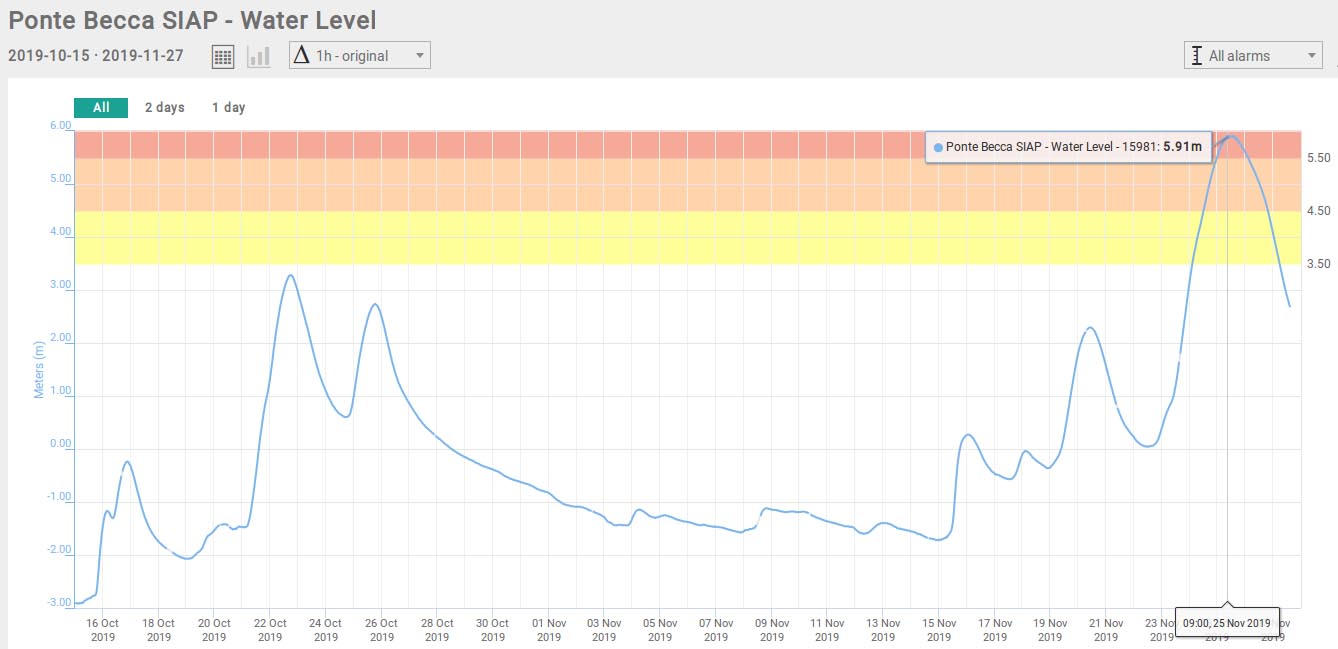1338x649 pixels.
Task: Click the red alarm band
Action: (500, 145)
